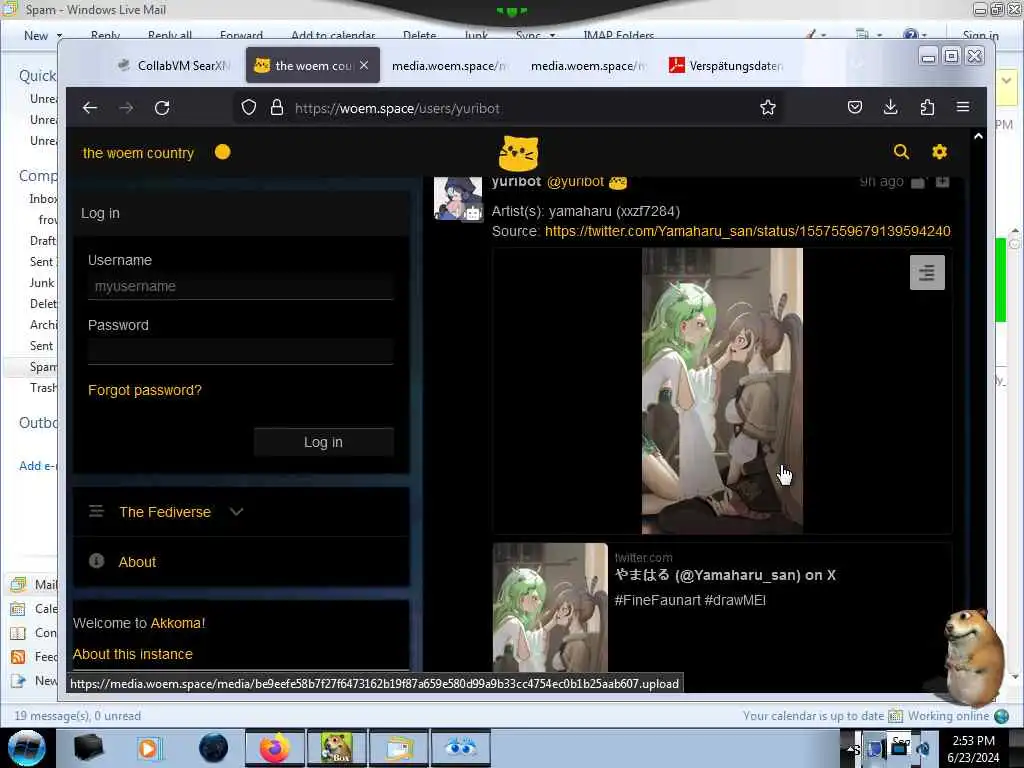
Task: Switch to CollabVM SearXNG tab
Action: pos(174,65)
